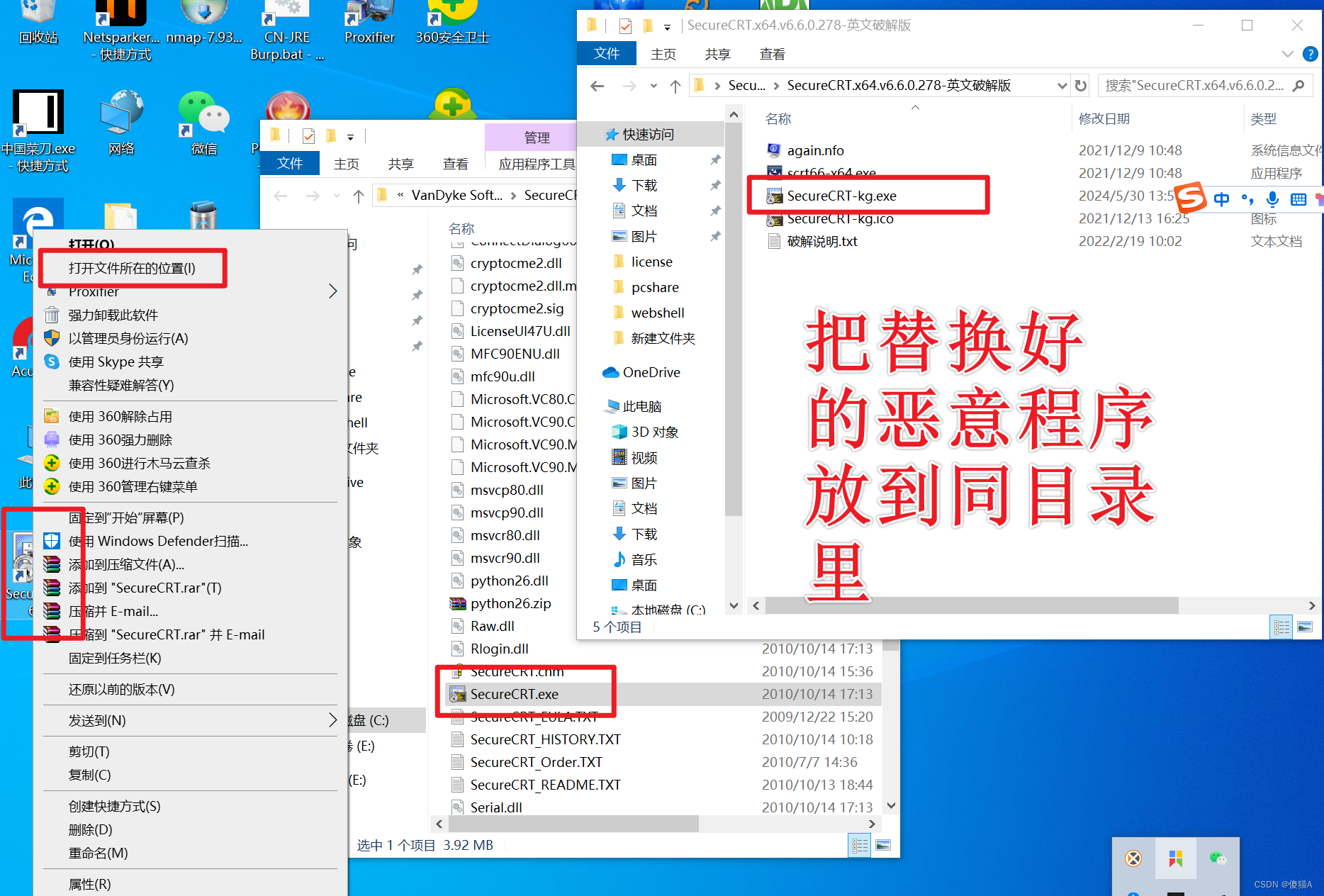
Task: Sort by 类型 column in front Explorer
Action: point(1263,119)
